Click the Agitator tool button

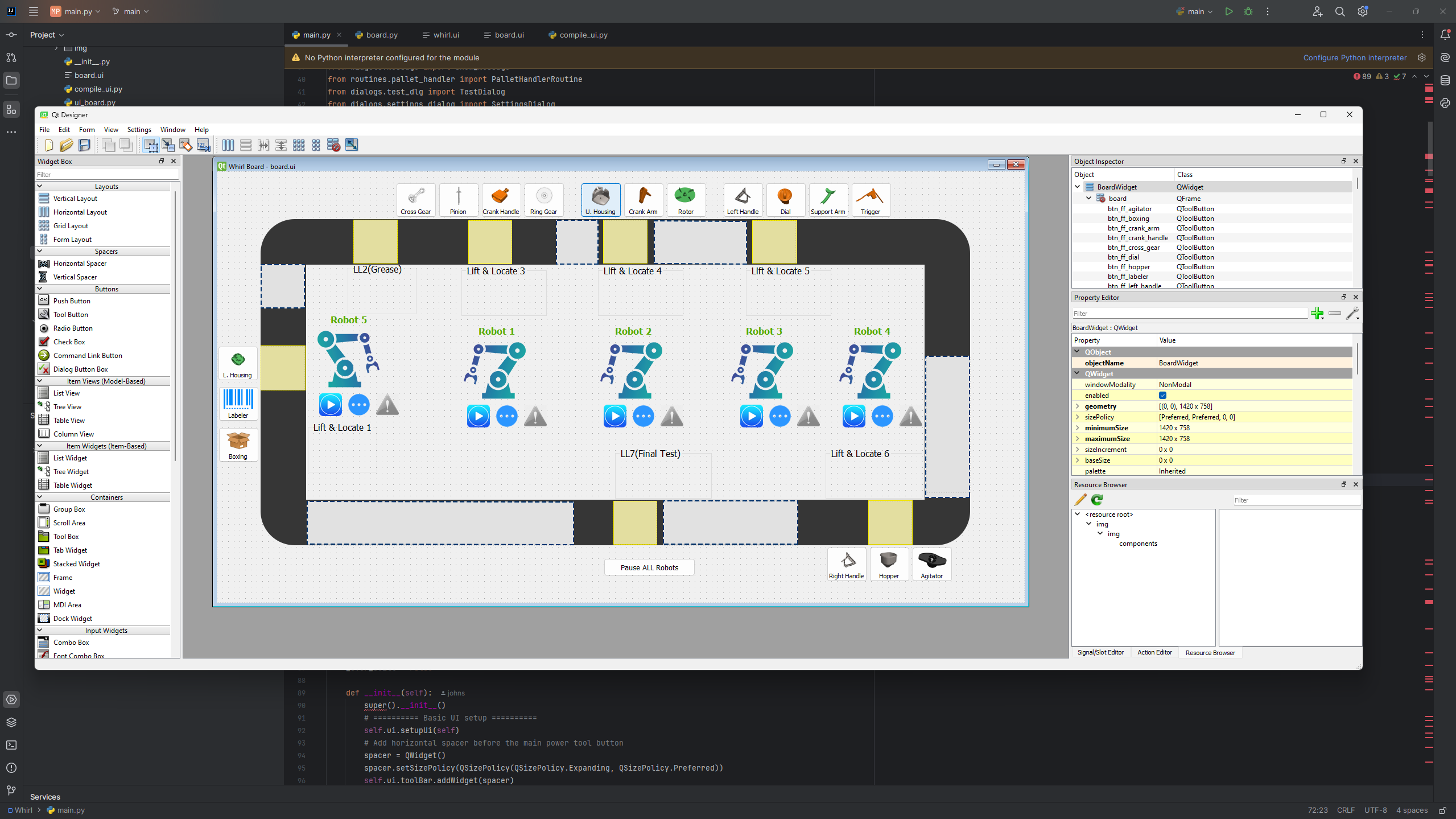[x=932, y=565]
